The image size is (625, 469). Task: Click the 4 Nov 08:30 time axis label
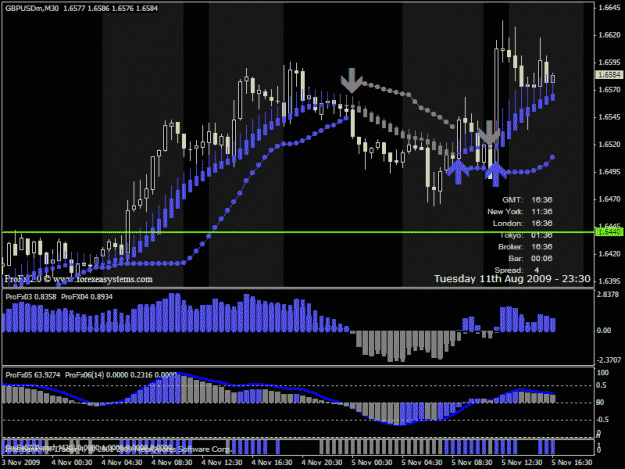(x=172, y=463)
